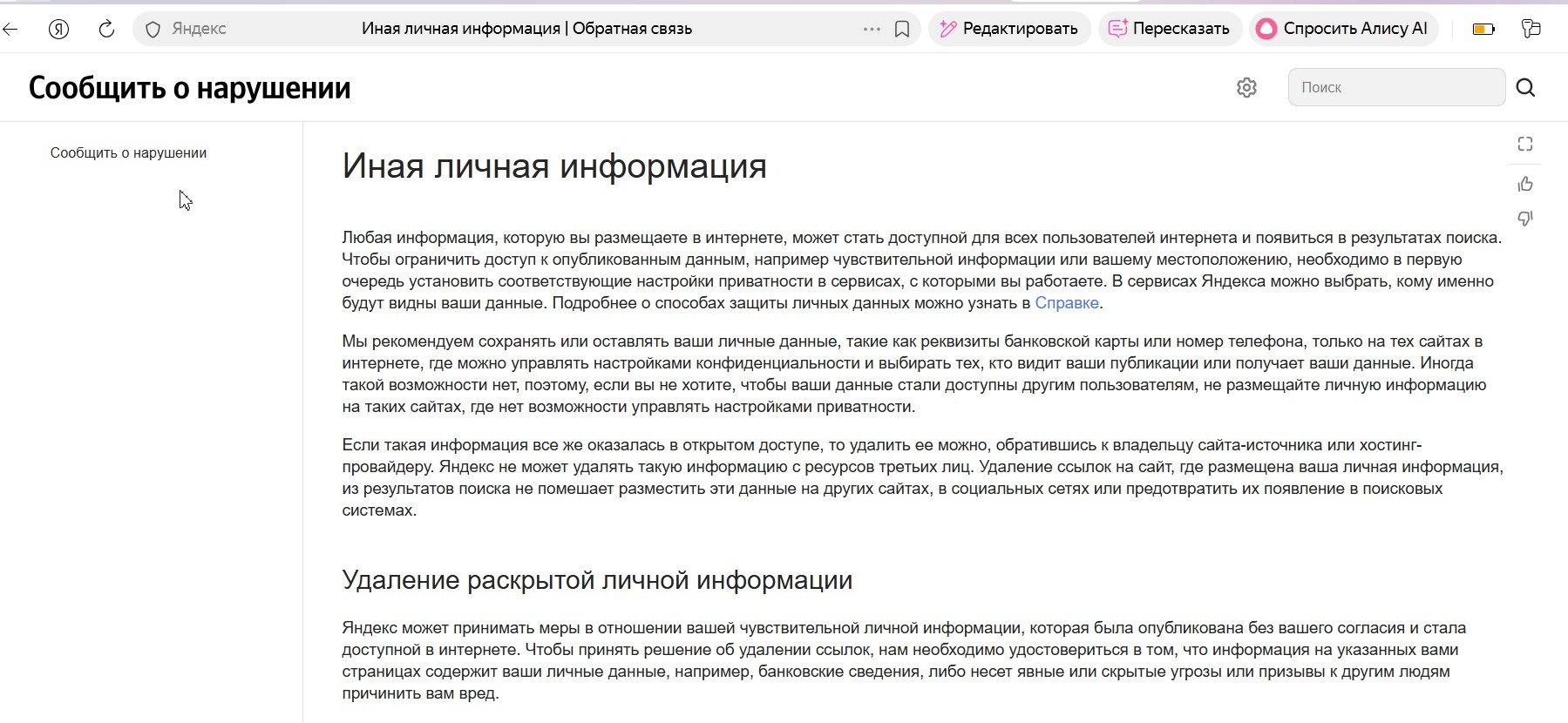Open the site protection shield icon
Image resolution: width=1568 pixels, height=723 pixels.
click(x=153, y=29)
